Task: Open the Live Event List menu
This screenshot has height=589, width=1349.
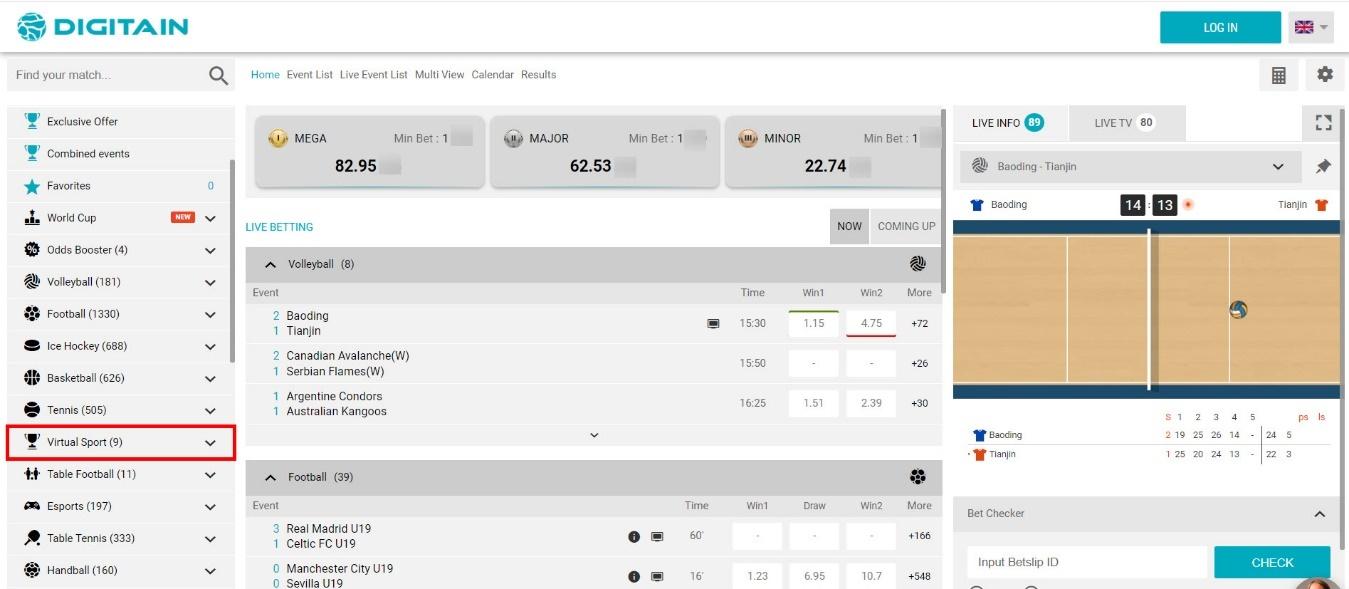Action: (x=373, y=75)
